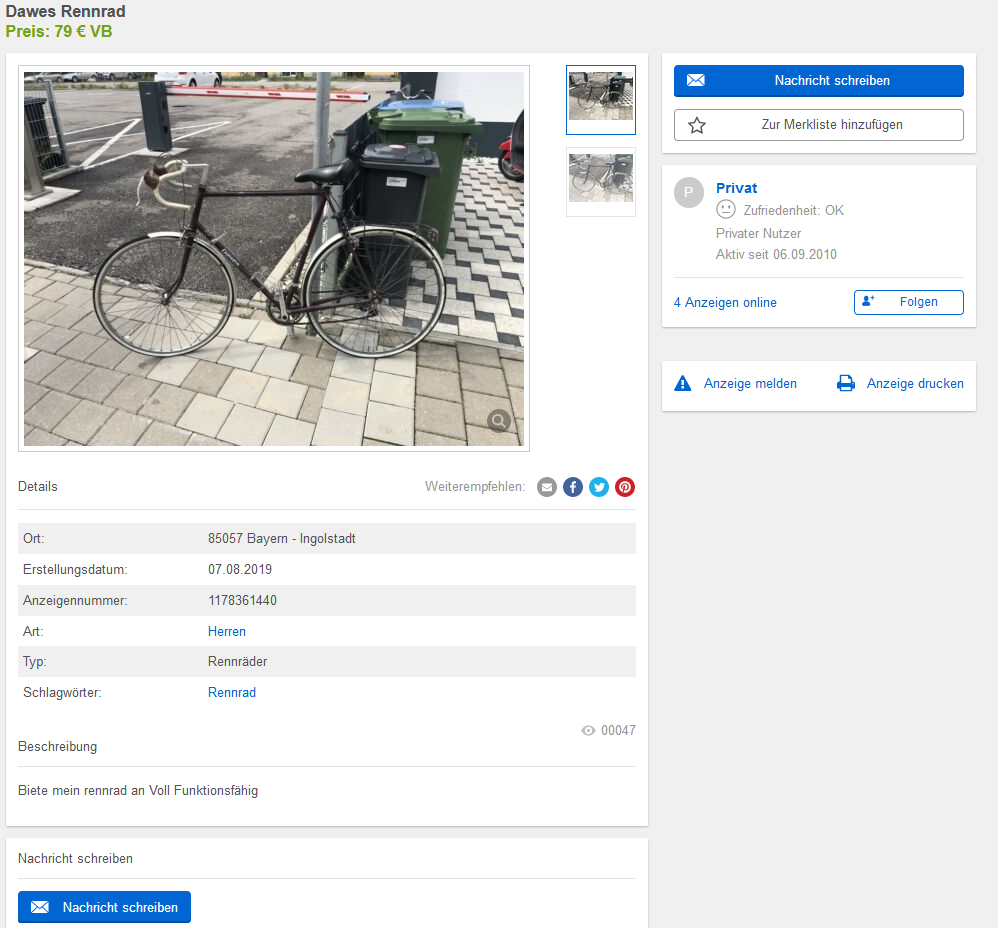
Task: Open the Rennrad keyword link
Action: pos(232,692)
